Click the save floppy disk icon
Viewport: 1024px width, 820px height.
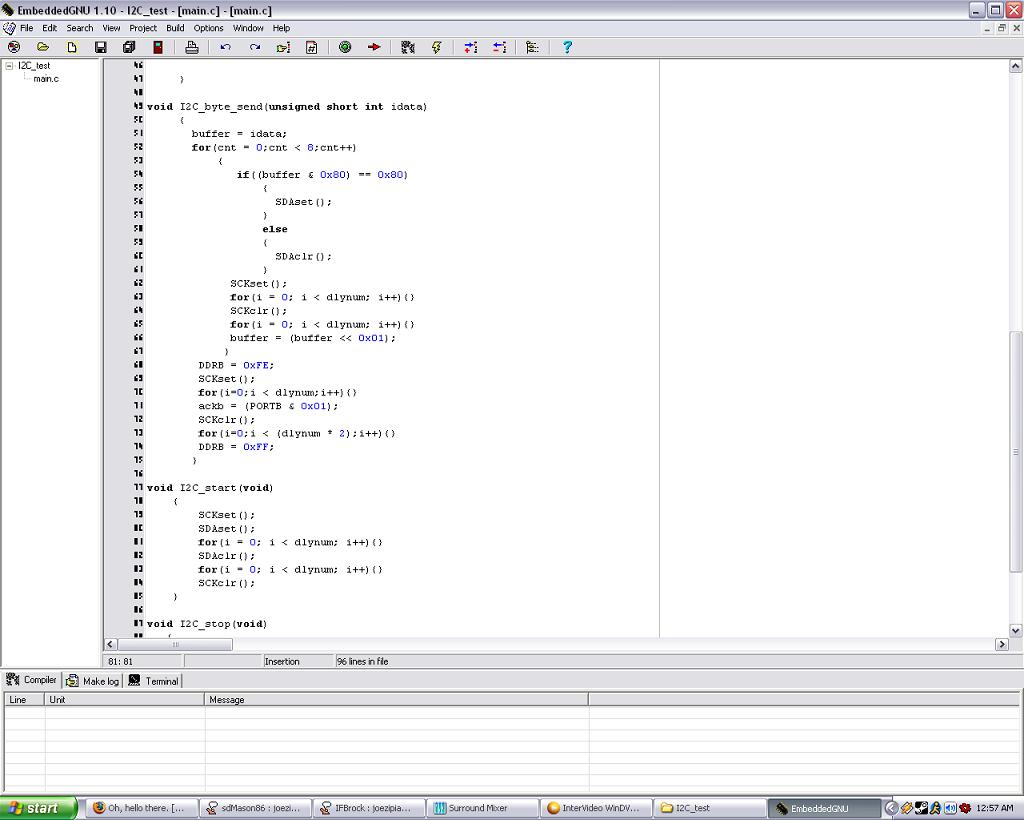click(100, 47)
